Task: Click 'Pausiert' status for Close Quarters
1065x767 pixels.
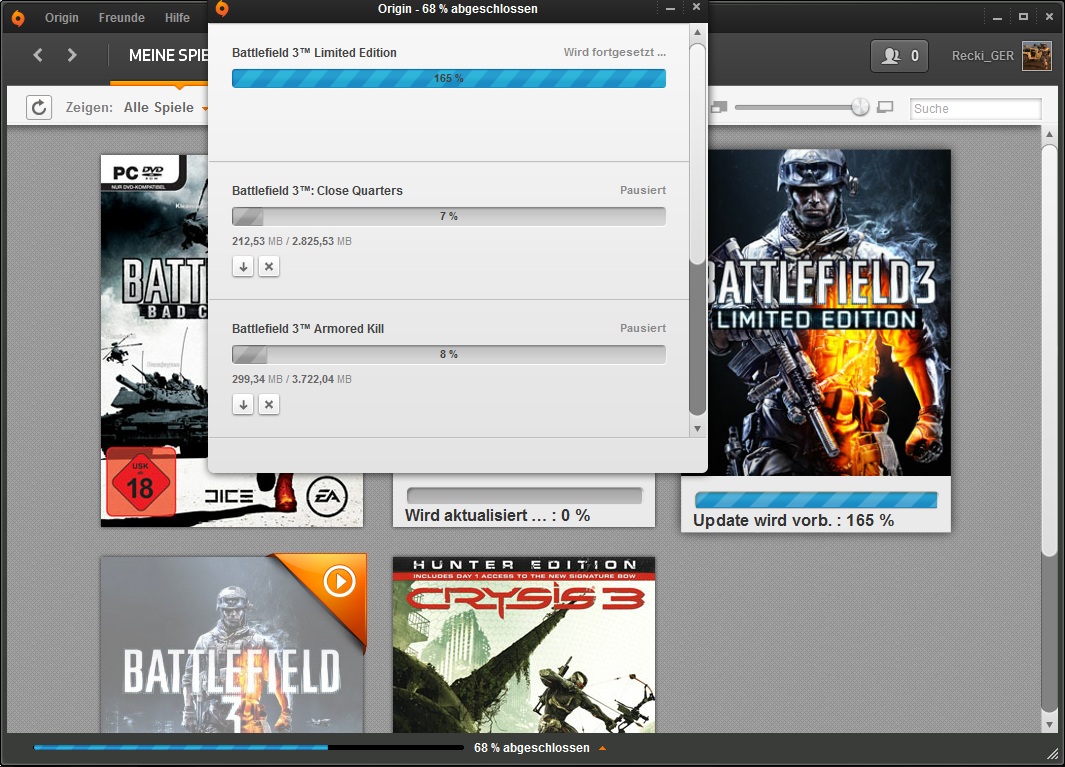Action: tap(643, 190)
